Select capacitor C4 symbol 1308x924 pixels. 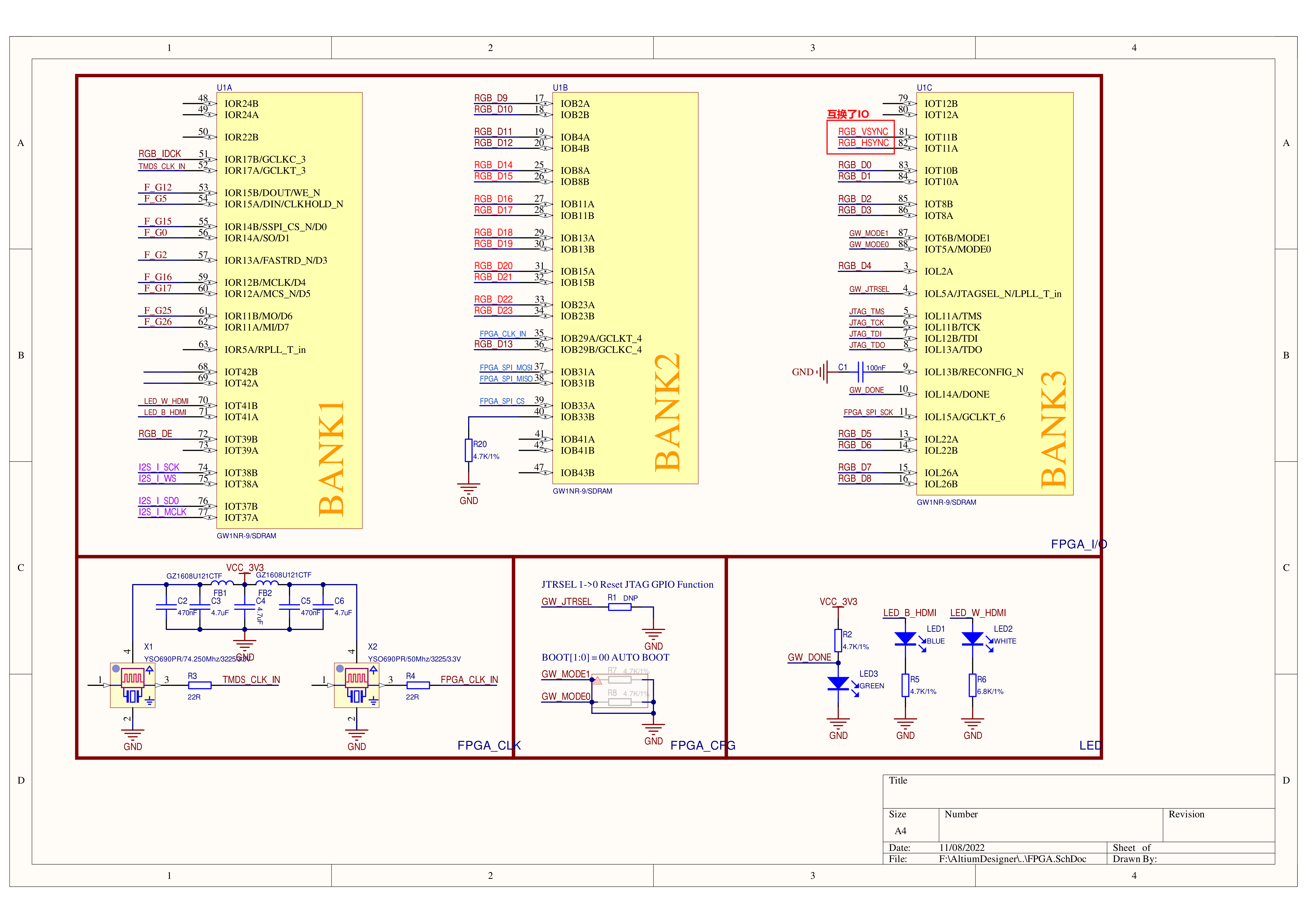click(244, 607)
